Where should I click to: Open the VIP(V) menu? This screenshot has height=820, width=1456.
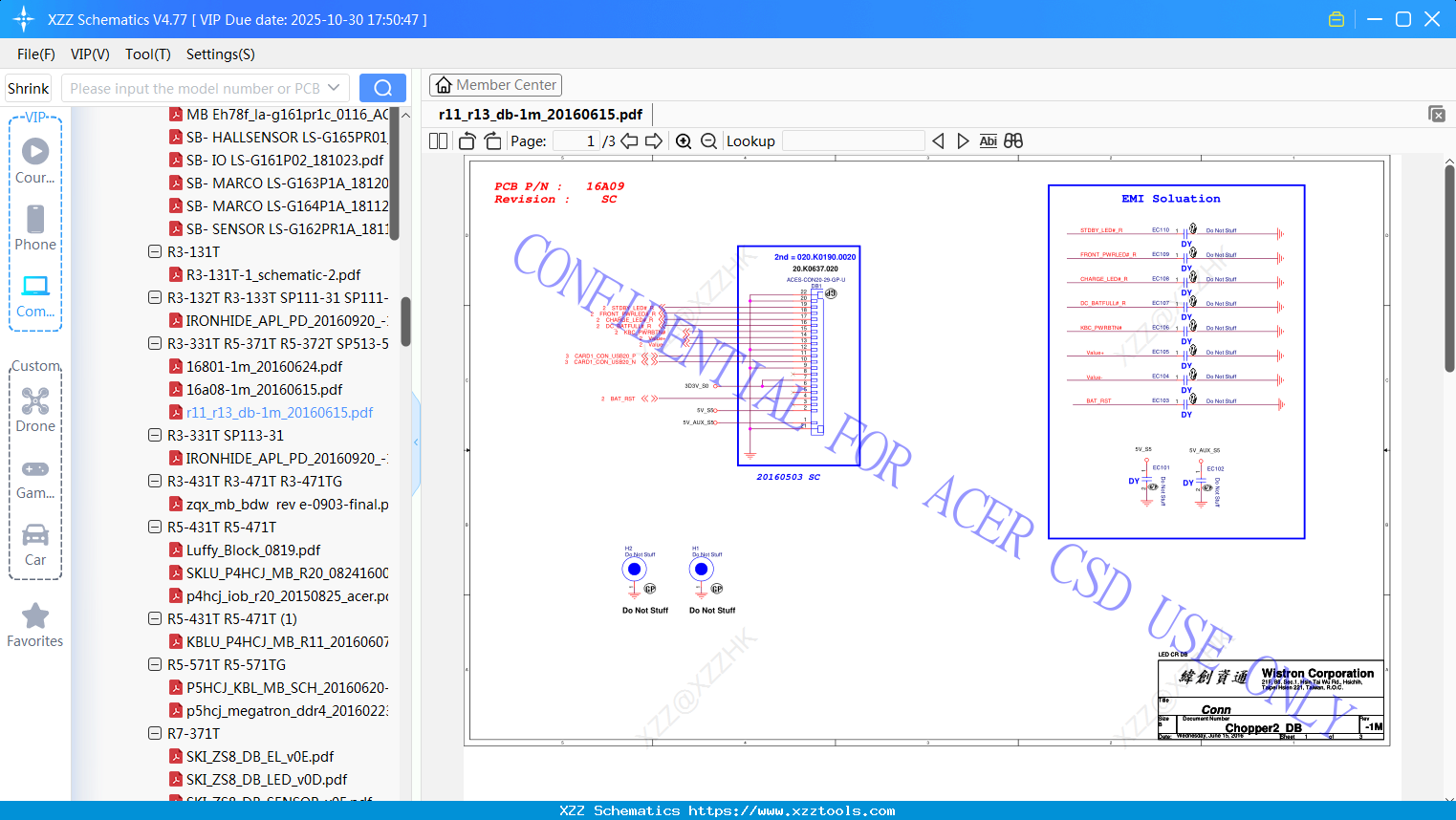click(x=90, y=54)
